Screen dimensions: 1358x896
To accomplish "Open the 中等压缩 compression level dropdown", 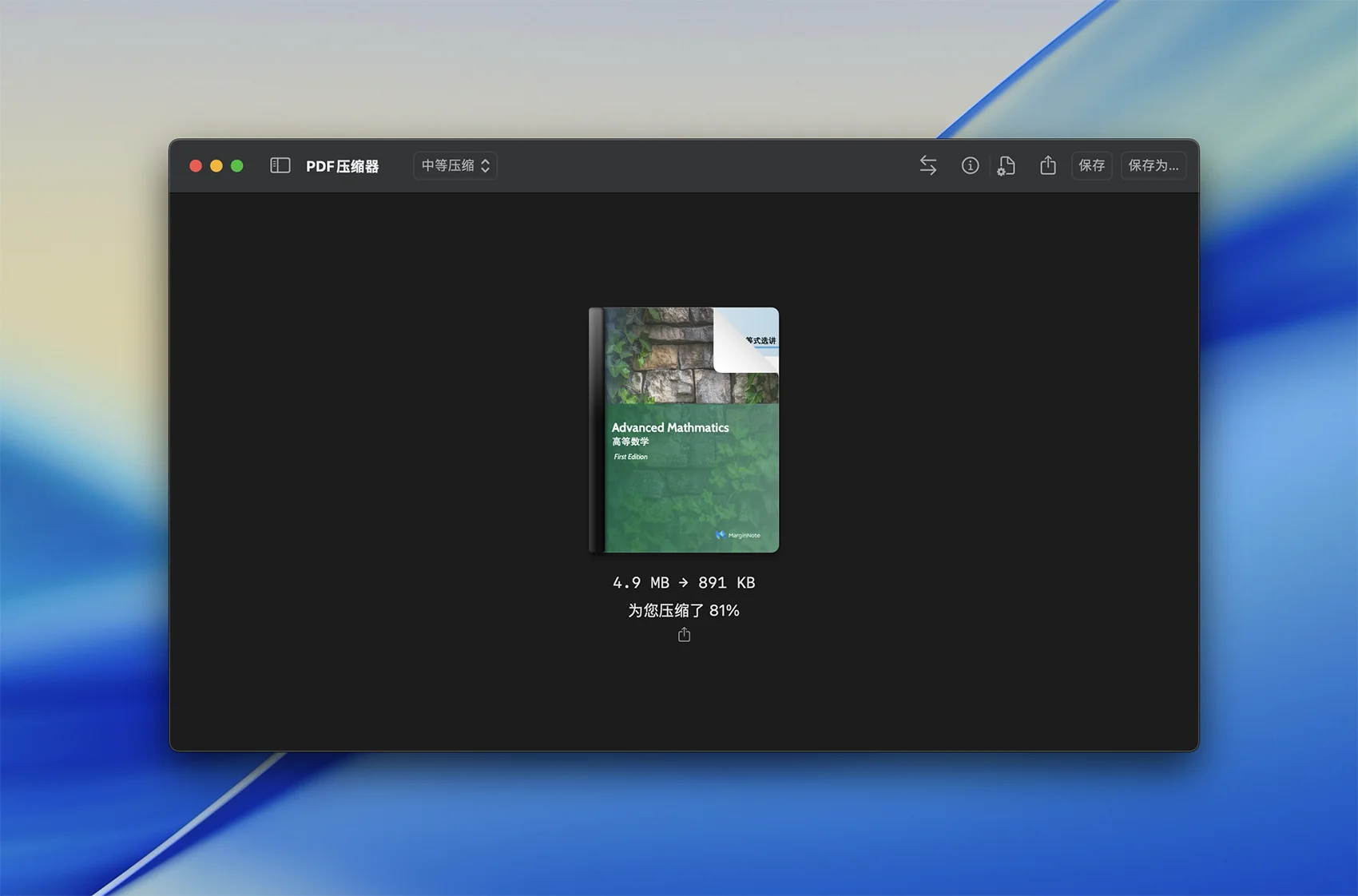I will (x=455, y=165).
